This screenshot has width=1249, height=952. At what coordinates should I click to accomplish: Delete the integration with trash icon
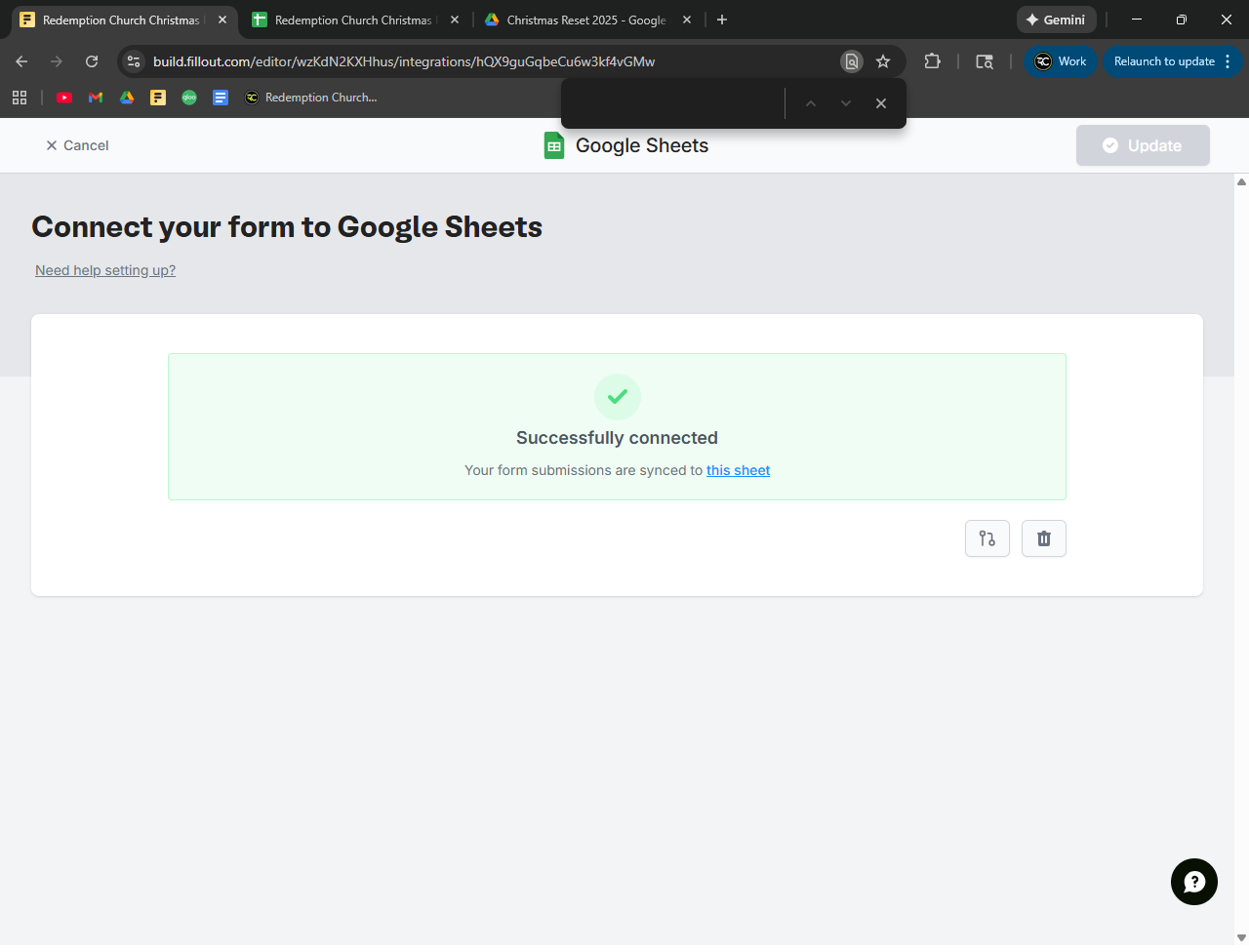click(1043, 538)
